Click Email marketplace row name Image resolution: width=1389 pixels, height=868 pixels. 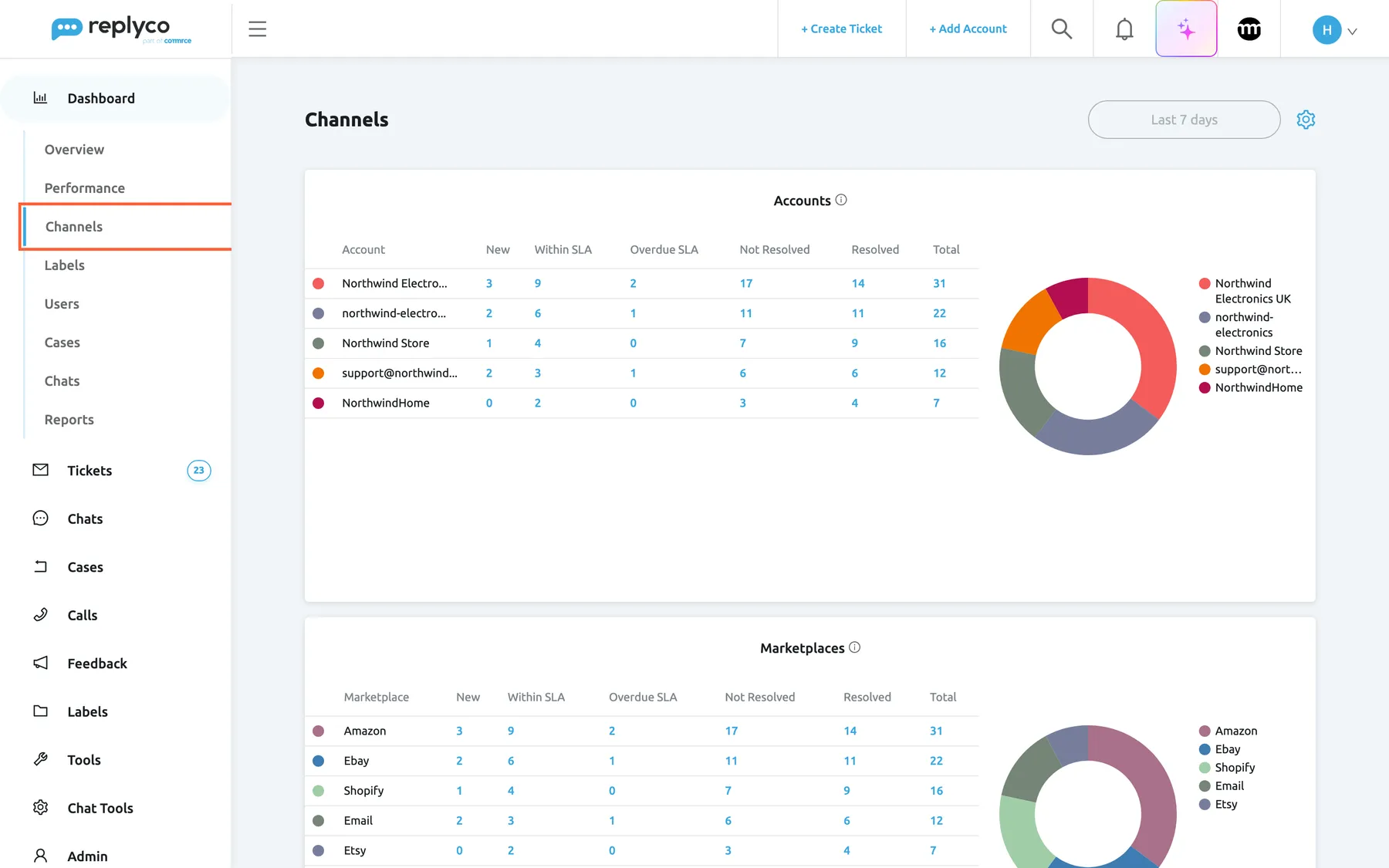tap(358, 820)
